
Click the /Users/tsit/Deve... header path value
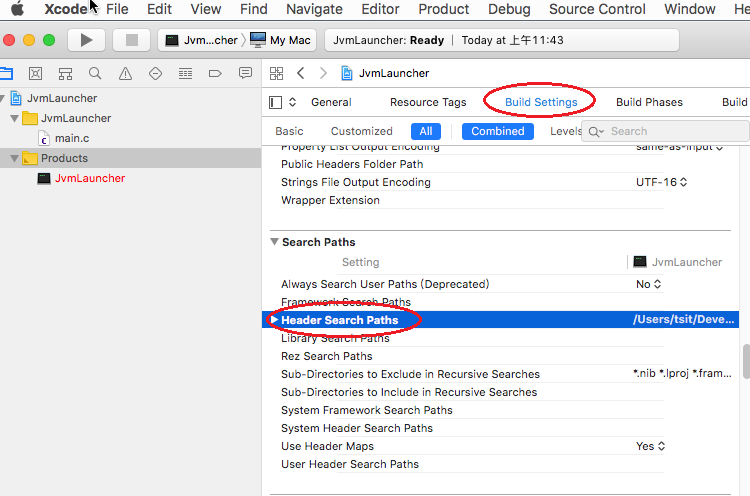(684, 320)
